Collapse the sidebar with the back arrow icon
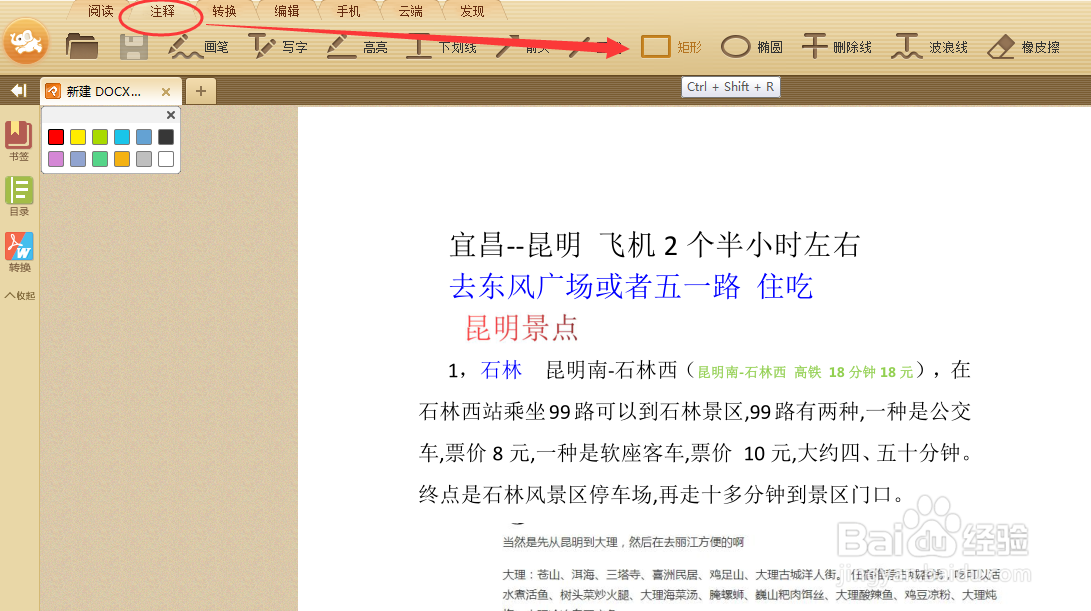The width and height of the screenshot is (1091, 611). point(19,90)
